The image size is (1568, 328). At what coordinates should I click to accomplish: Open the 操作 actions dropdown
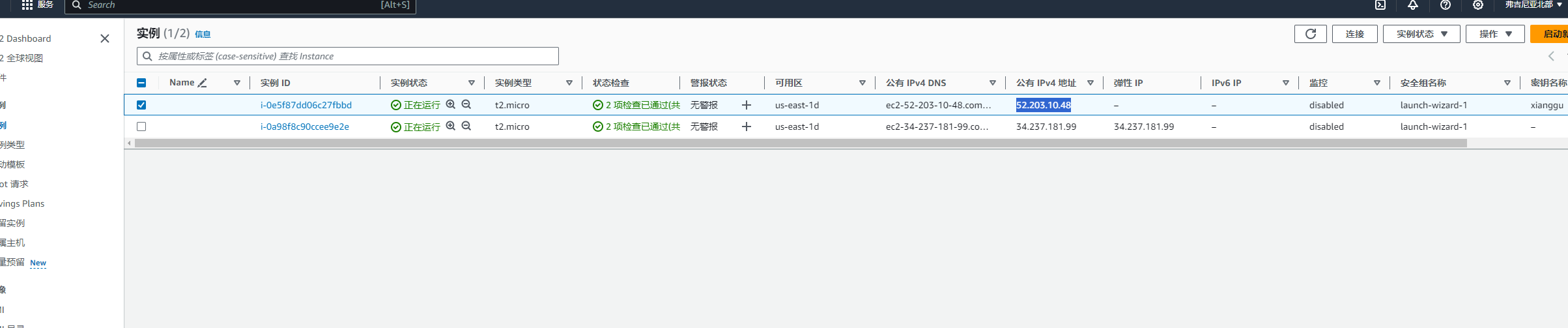(1496, 34)
